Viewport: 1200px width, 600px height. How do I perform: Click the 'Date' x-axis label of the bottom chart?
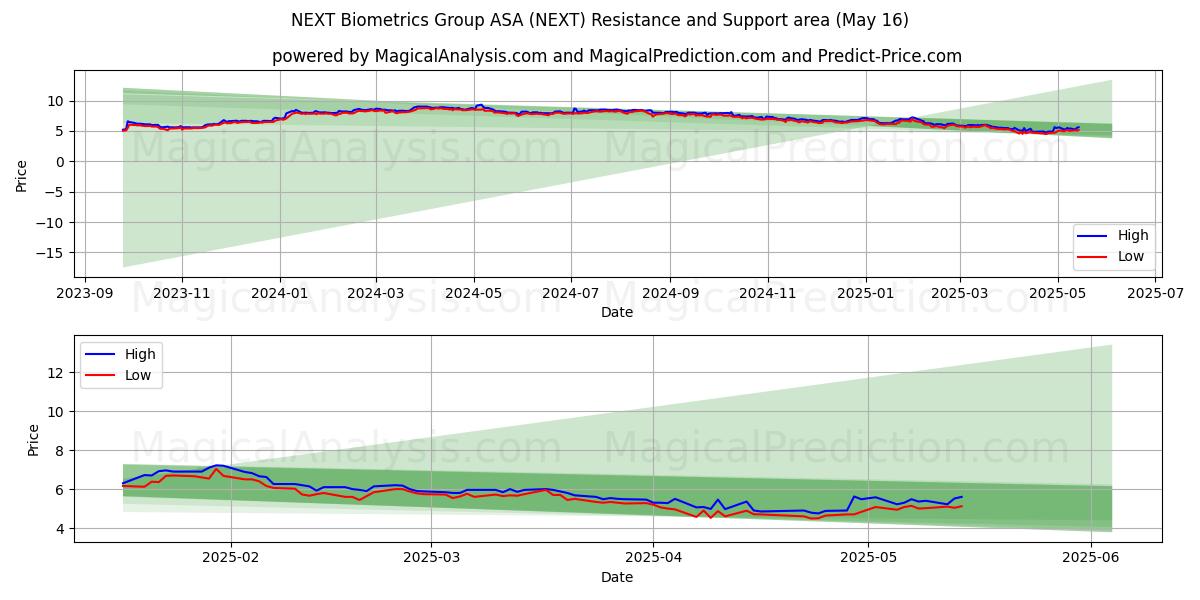tap(617, 577)
